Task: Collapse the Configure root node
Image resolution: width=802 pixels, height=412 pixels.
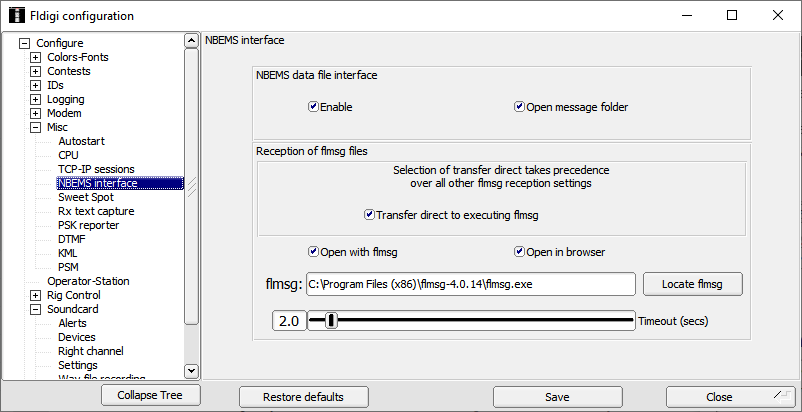Action: pyautogui.click(x=24, y=43)
